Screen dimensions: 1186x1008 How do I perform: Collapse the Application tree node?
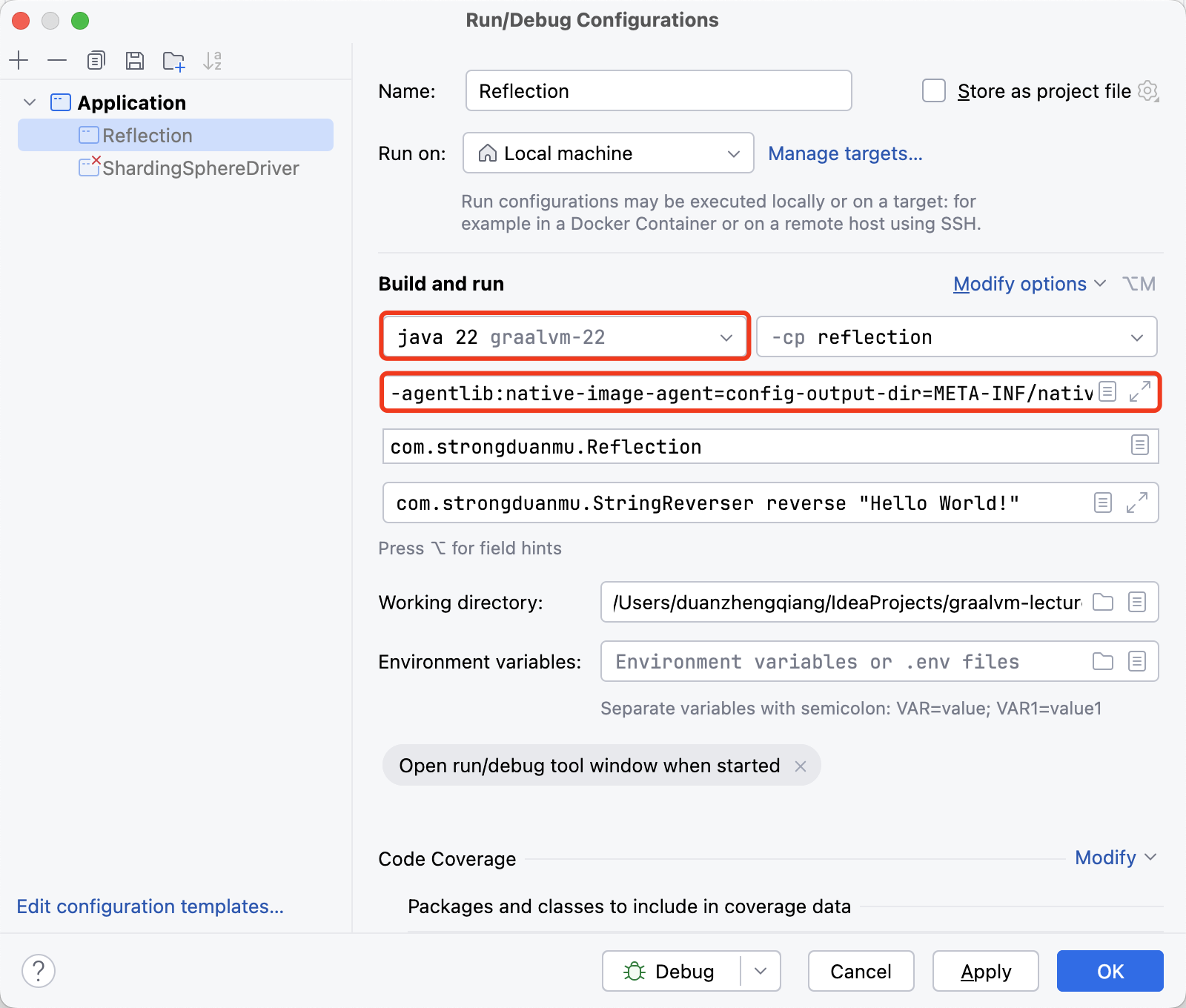point(30,102)
